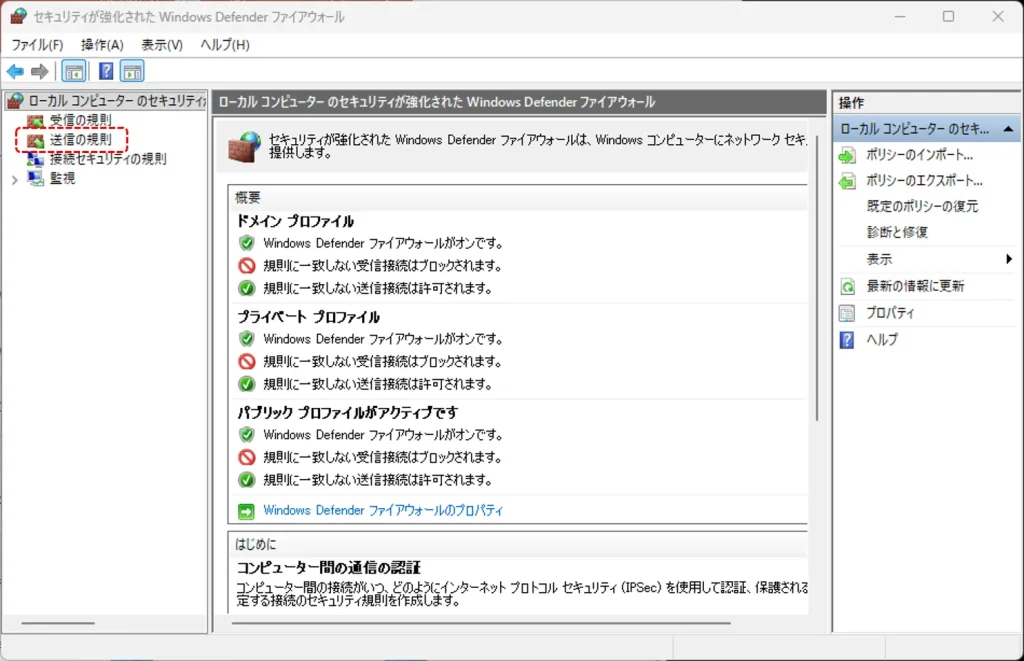The width and height of the screenshot is (1024, 661).
Task: Click ポリシーのインポート action
Action: tap(919, 155)
